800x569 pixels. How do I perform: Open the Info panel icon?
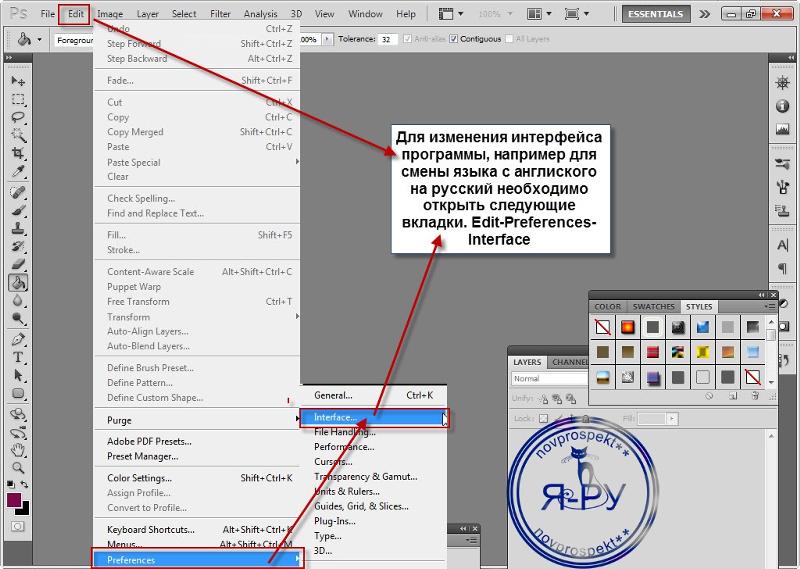782,106
